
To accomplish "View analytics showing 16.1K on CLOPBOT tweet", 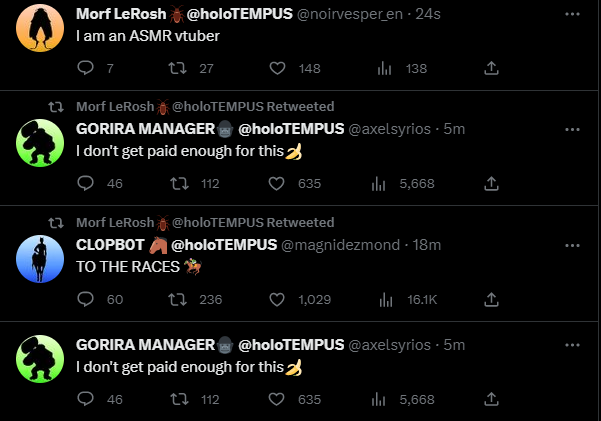I will pos(386,300).
